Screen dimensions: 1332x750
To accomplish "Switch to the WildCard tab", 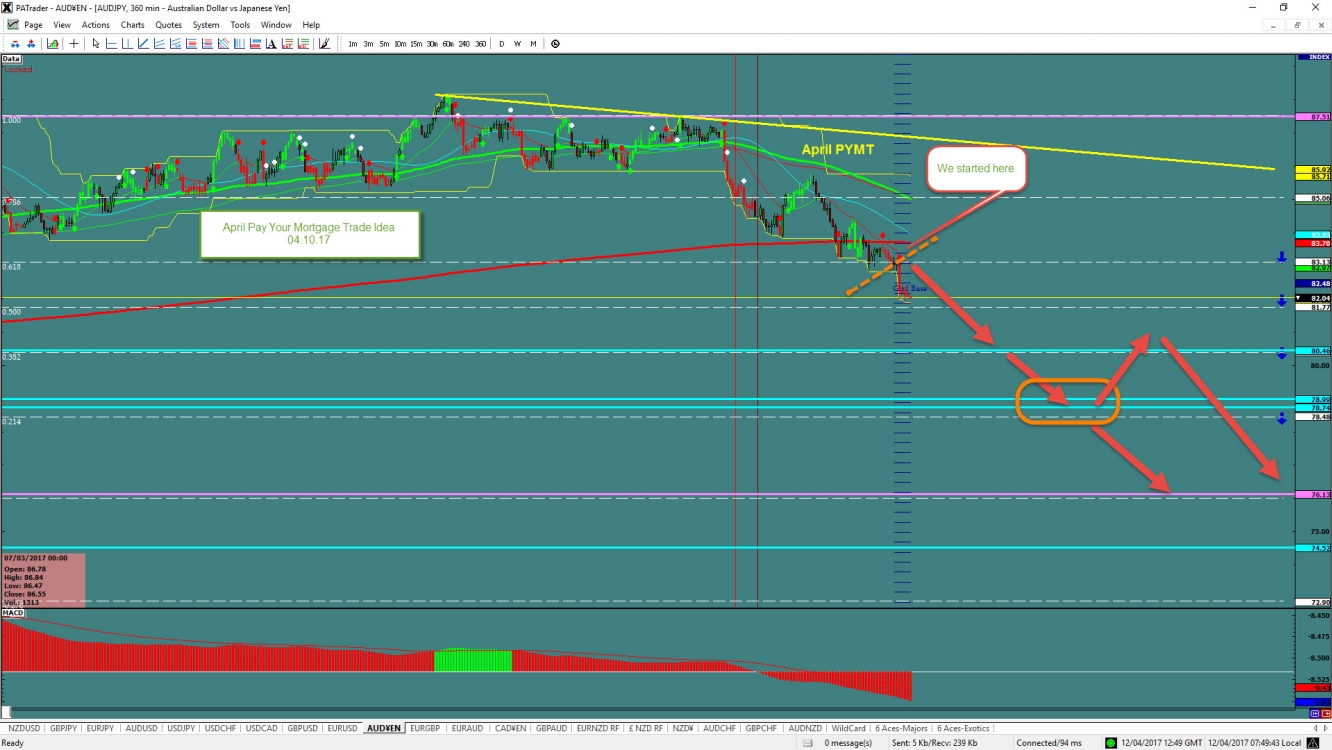I will pyautogui.click(x=848, y=728).
